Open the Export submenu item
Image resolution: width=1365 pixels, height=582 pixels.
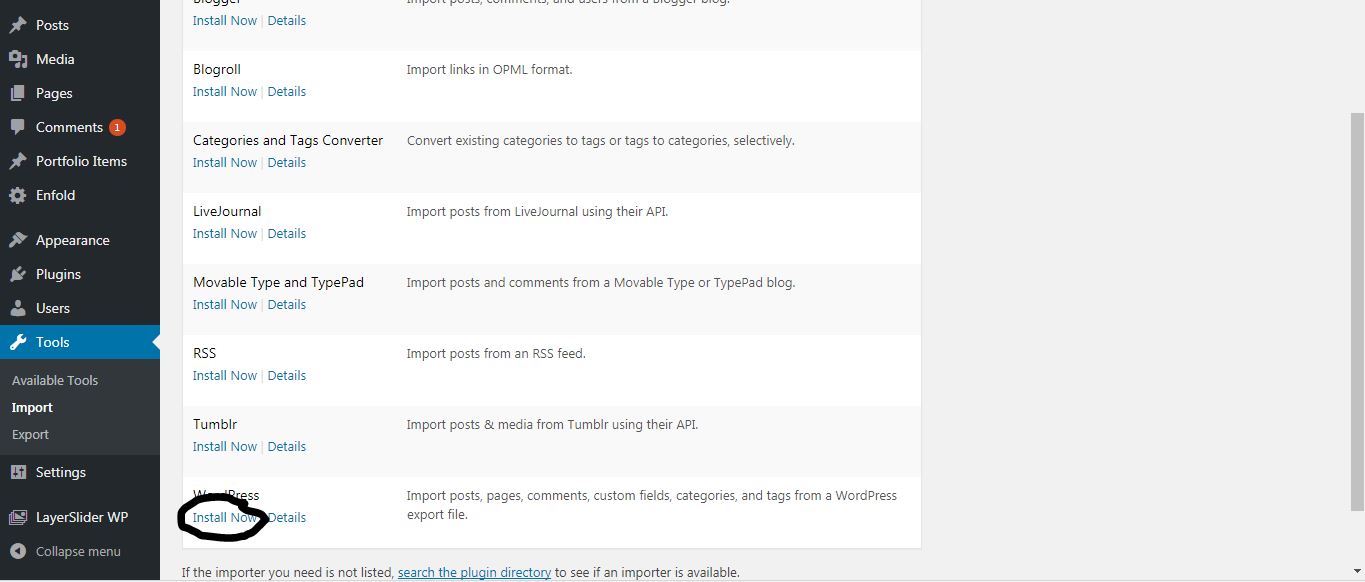(30, 434)
